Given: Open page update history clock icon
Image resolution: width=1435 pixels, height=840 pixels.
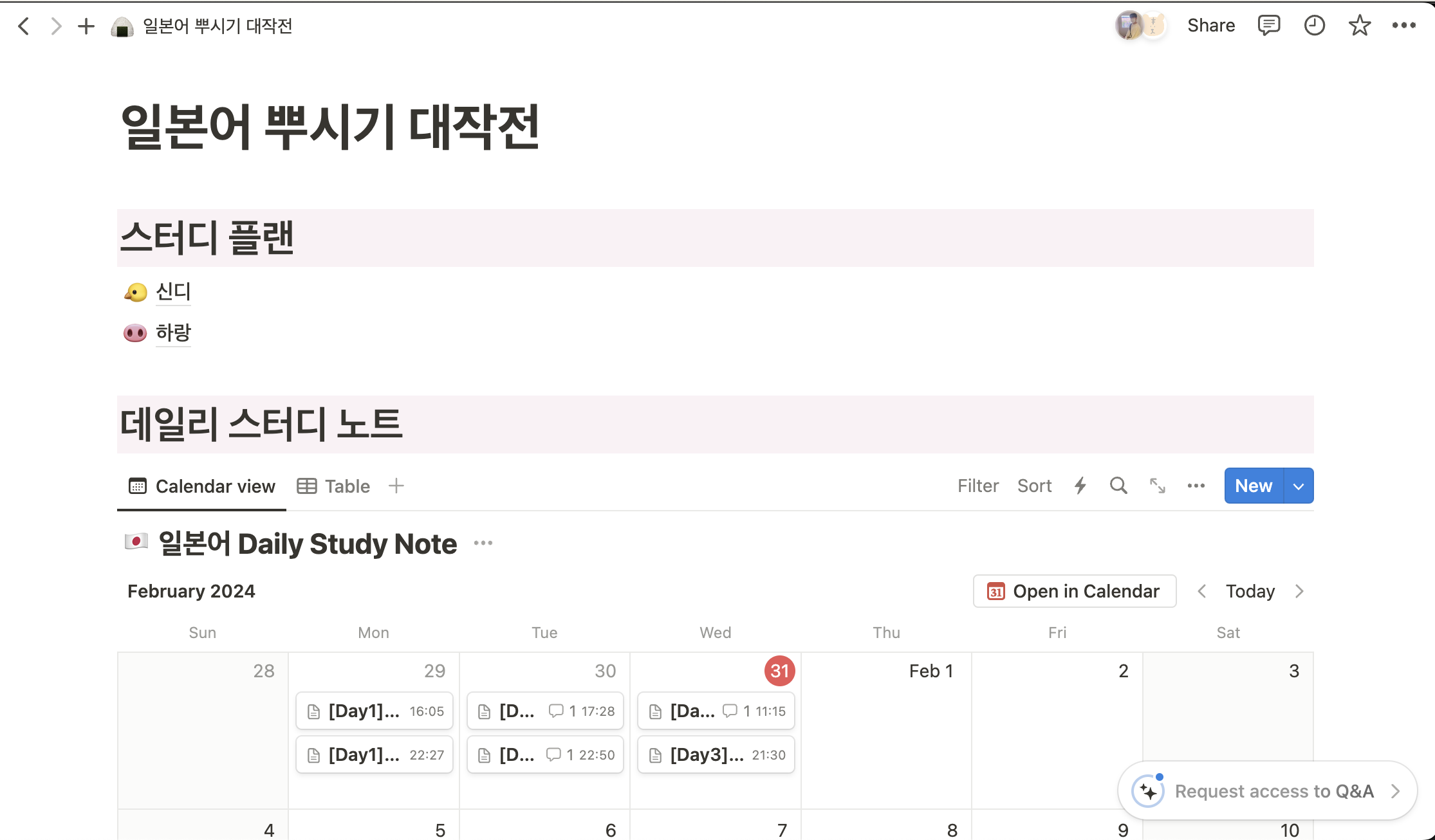Looking at the screenshot, I should point(1314,26).
